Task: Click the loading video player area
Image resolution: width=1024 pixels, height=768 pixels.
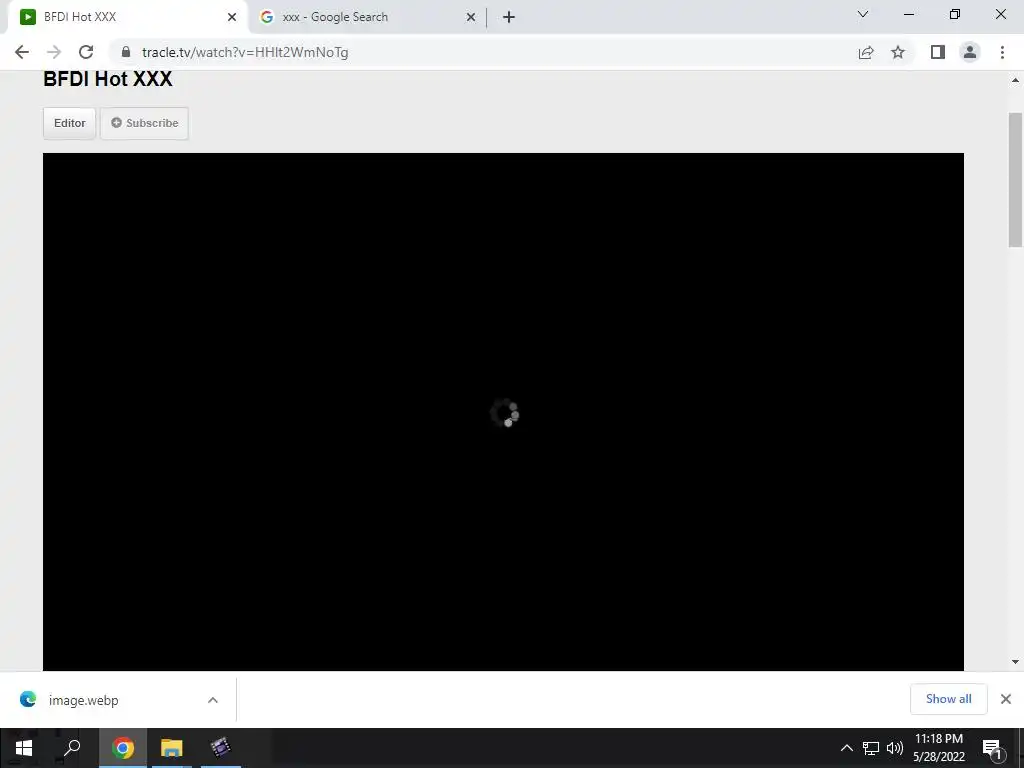Action: click(503, 412)
